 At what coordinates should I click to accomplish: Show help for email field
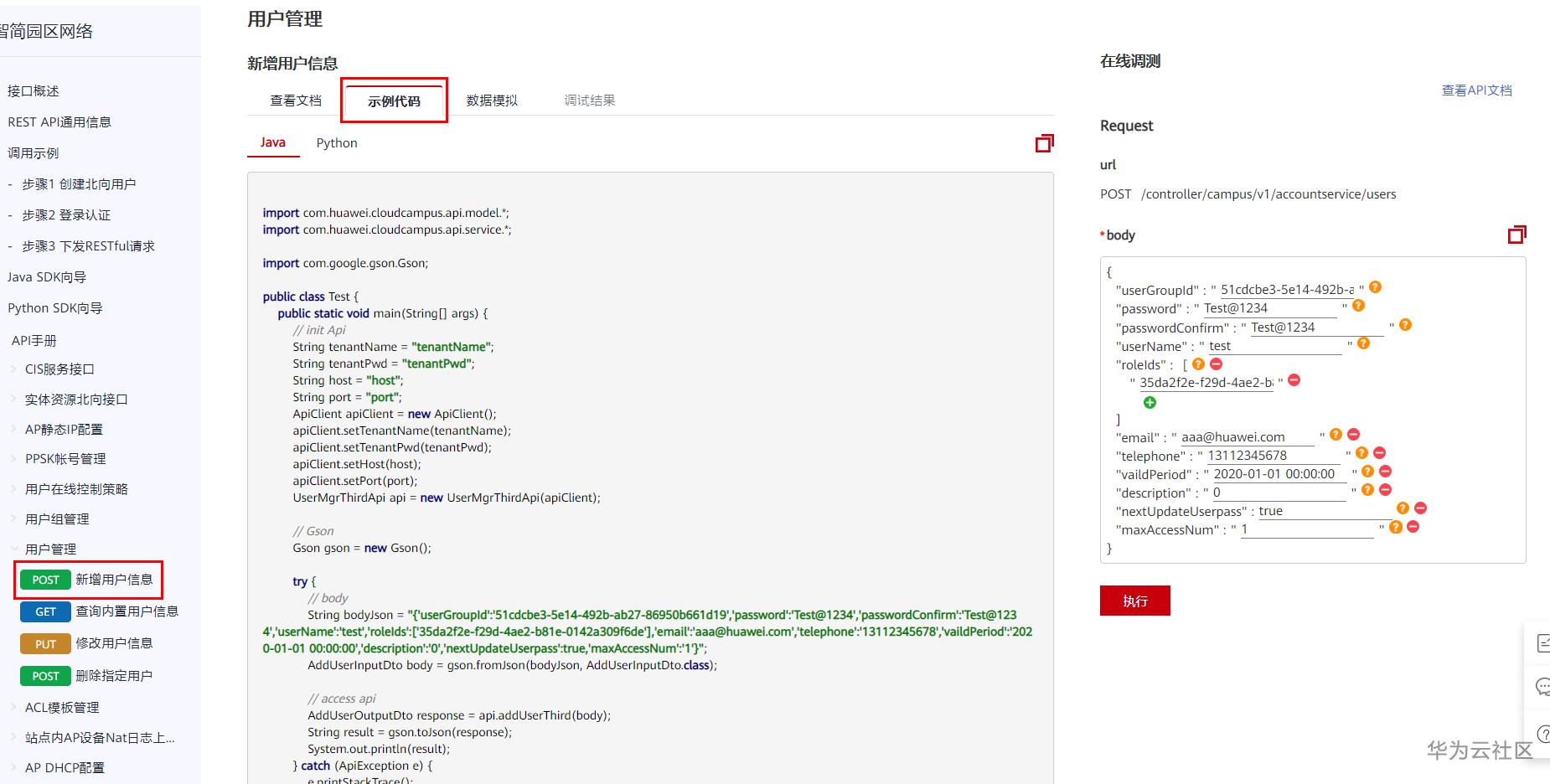1336,435
